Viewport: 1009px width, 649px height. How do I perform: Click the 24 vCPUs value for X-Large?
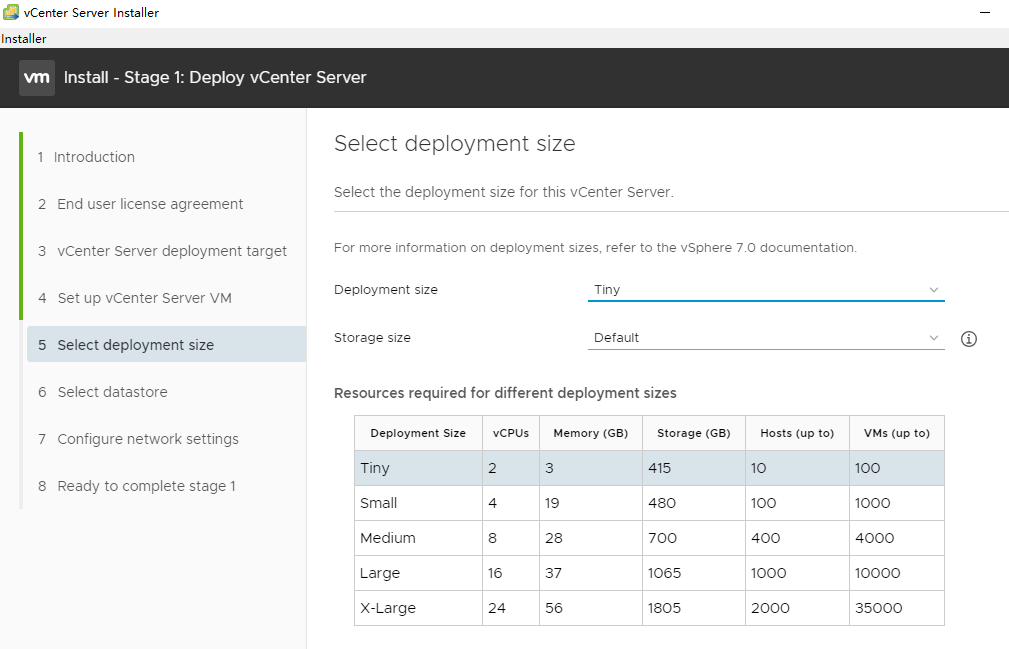tap(497, 608)
